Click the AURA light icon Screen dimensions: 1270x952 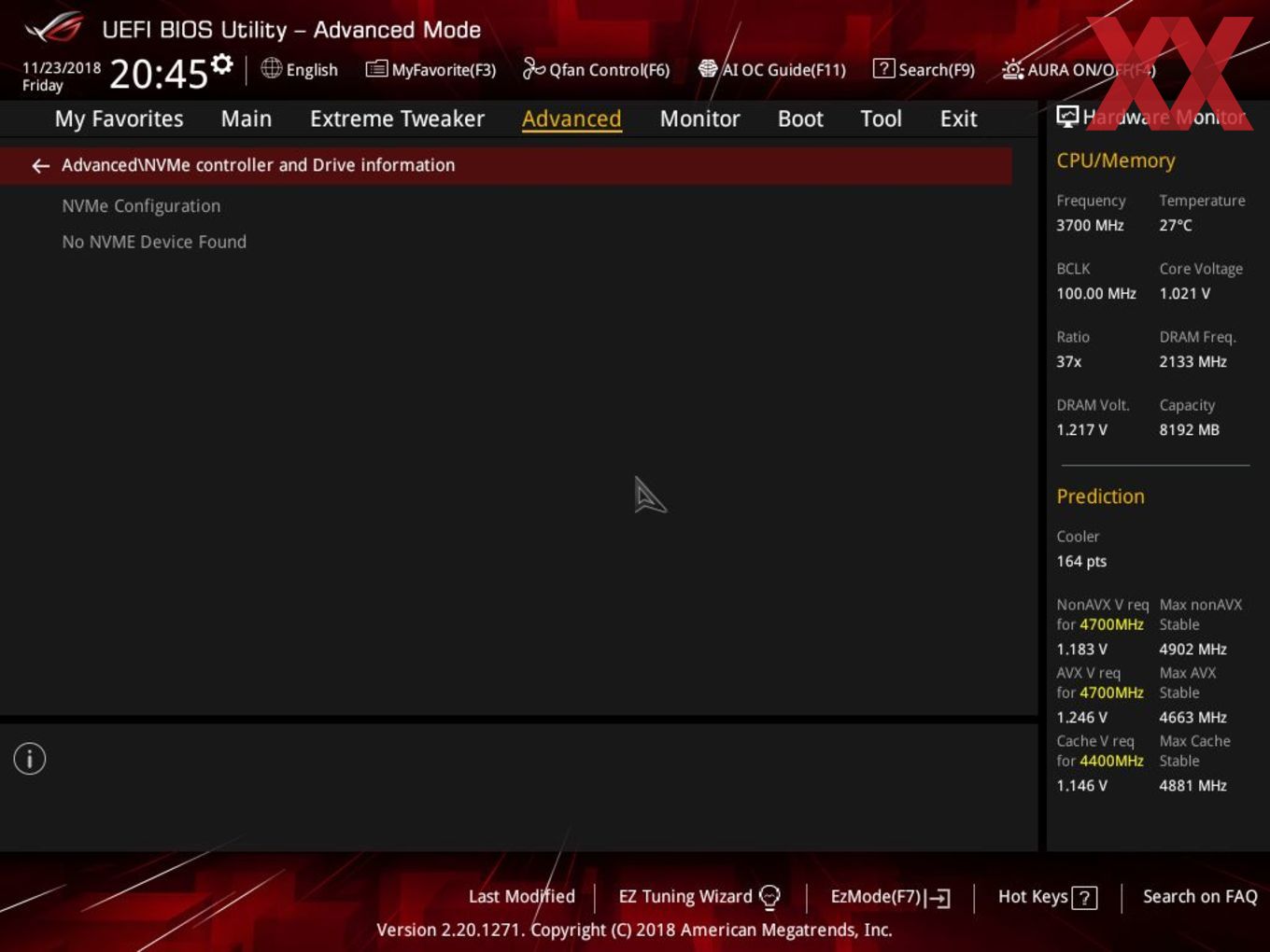pos(1013,69)
